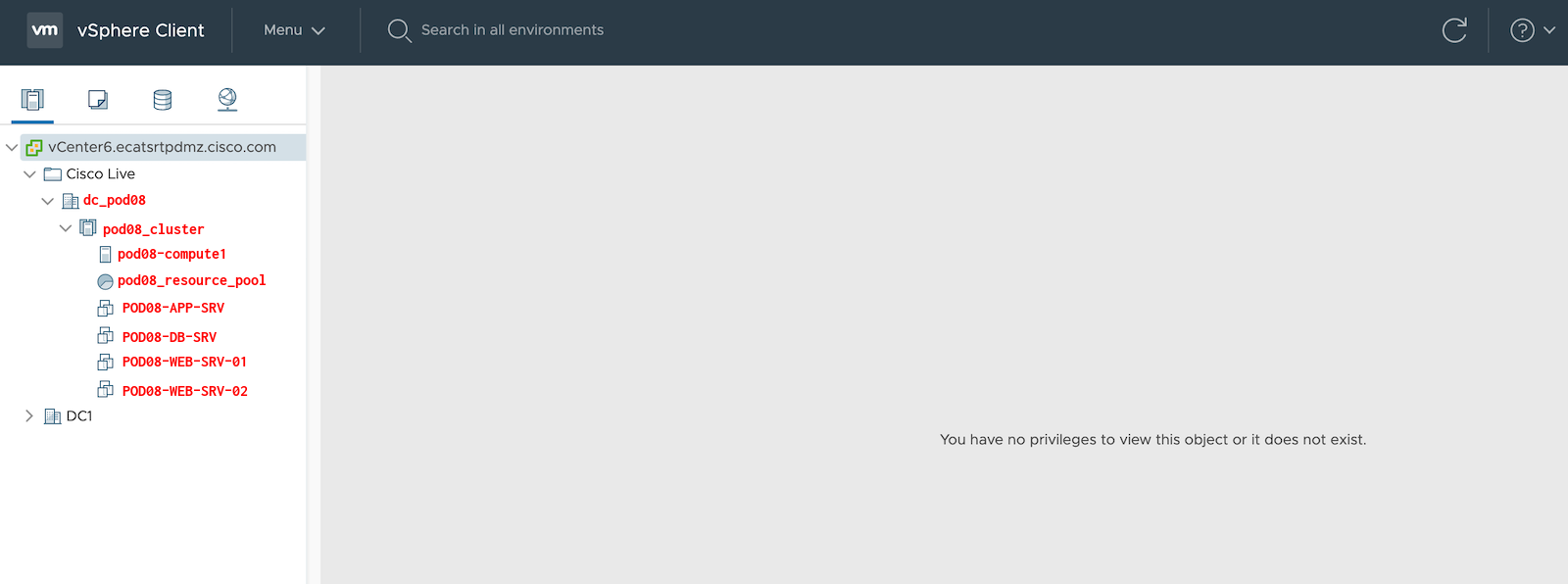The height and width of the screenshot is (584, 1568).
Task: Open the Storage view icon
Action: 163,100
